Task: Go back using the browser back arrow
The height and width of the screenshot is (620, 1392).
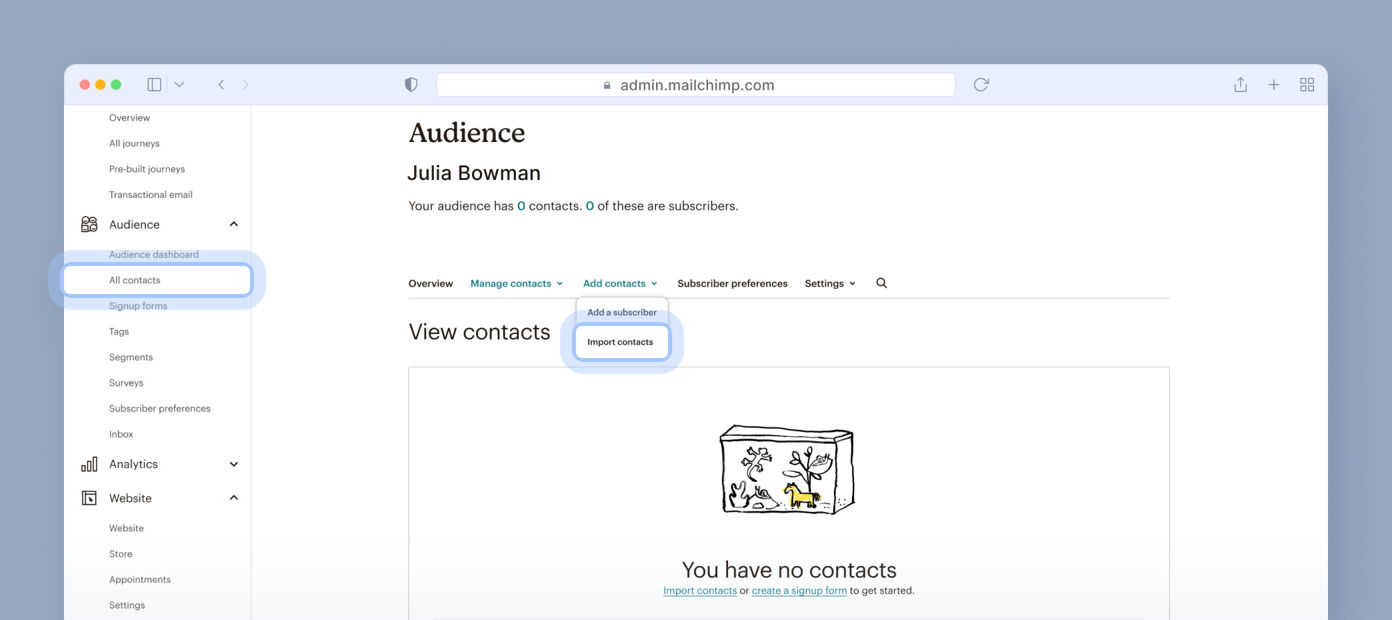Action: pyautogui.click(x=221, y=85)
